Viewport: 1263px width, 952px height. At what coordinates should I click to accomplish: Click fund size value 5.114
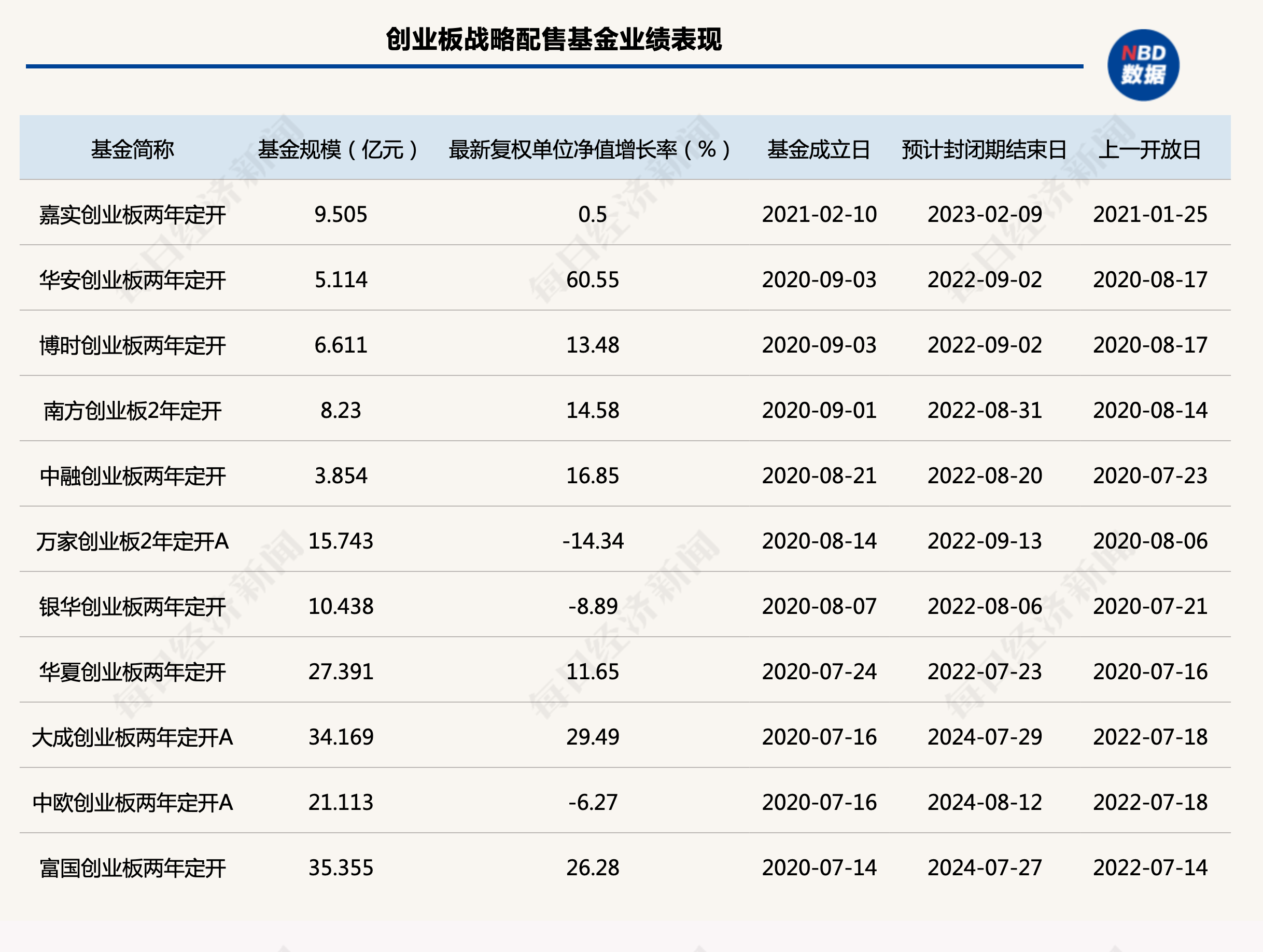(x=341, y=280)
